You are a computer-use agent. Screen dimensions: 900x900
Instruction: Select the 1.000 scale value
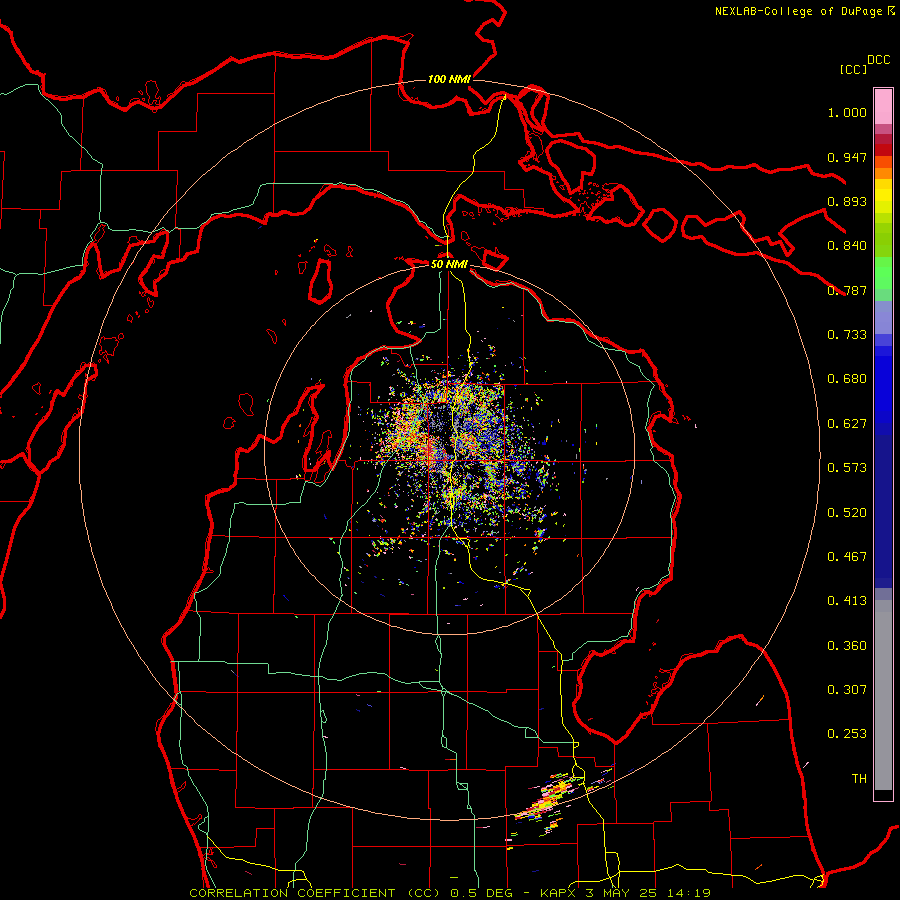[x=847, y=112]
